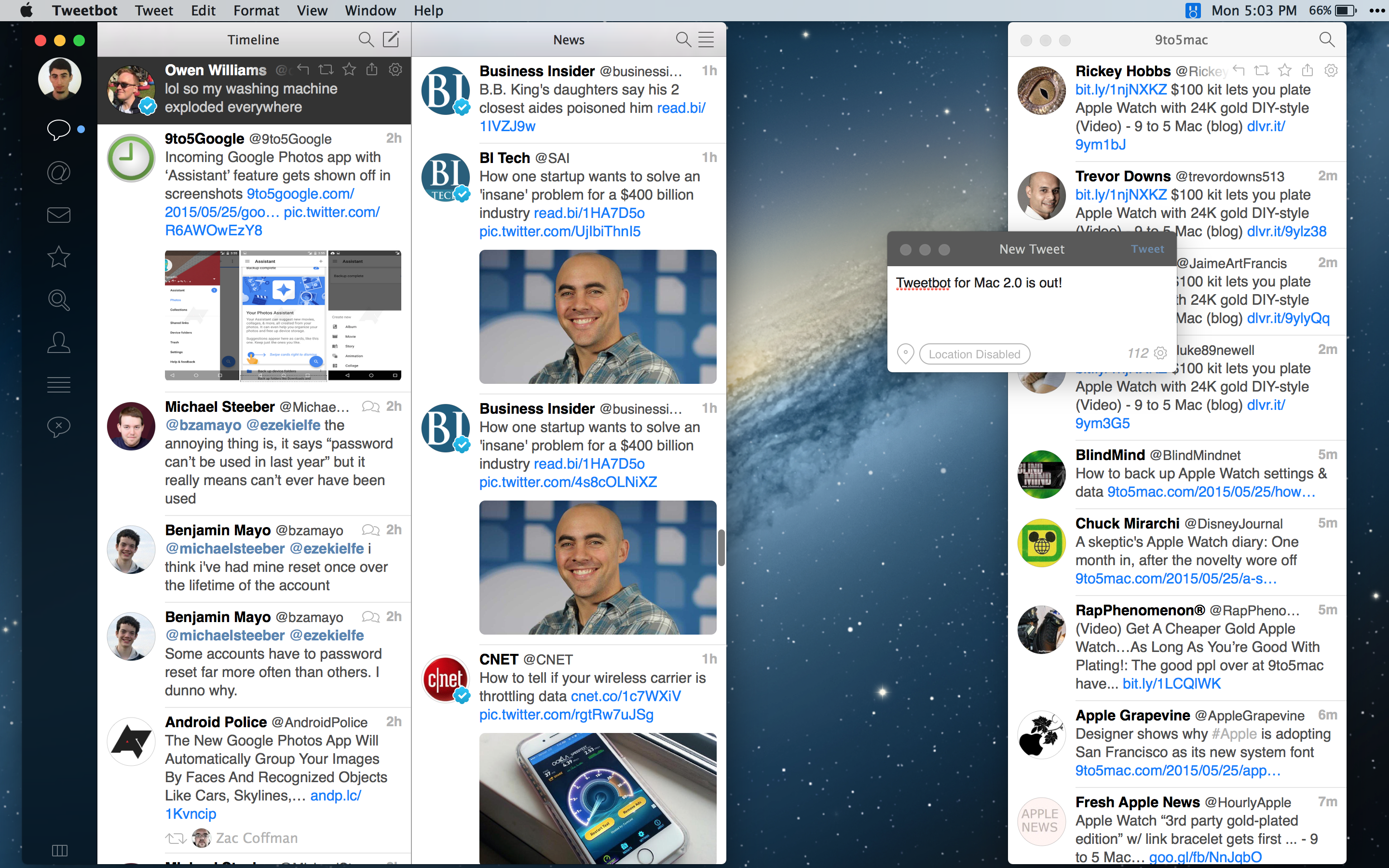1389x868 pixels.
Task: Open cnet.co/1c7WXiV link
Action: click(626, 696)
